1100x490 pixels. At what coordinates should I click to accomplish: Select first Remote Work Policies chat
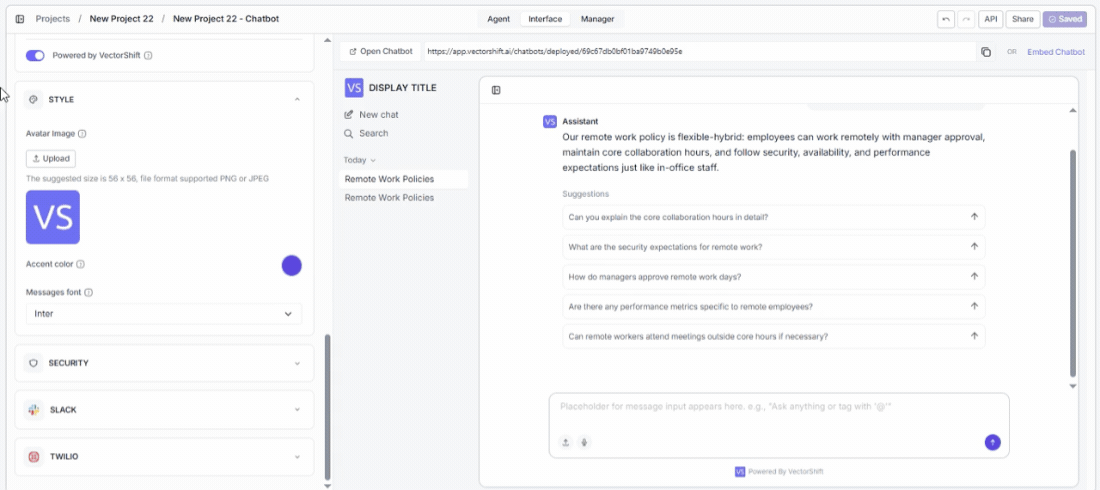tap(403, 179)
